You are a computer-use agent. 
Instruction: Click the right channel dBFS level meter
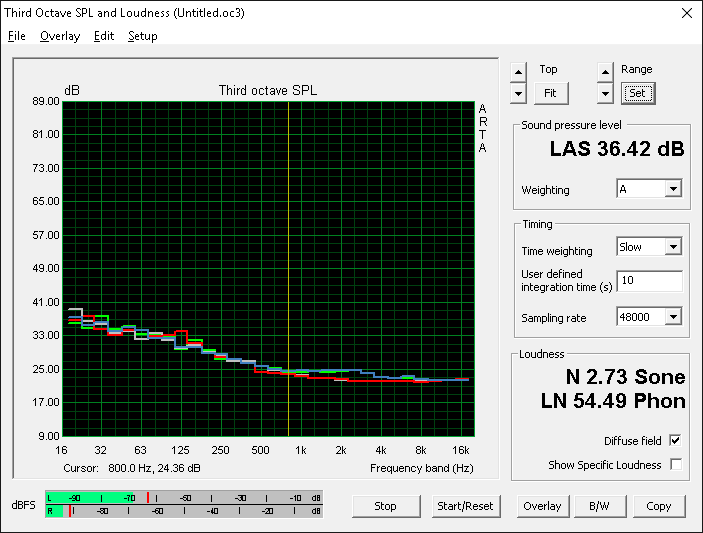[x=184, y=511]
